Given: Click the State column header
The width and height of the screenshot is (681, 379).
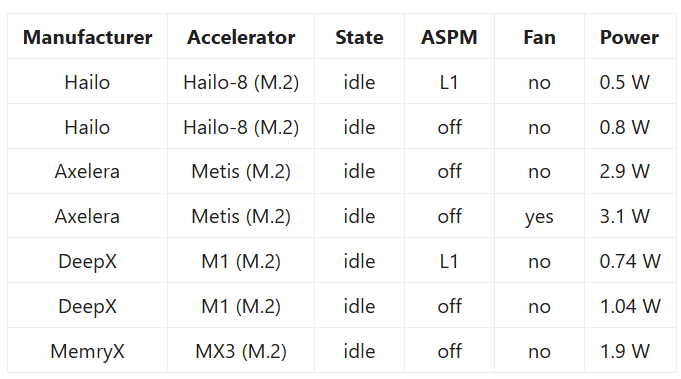Looking at the screenshot, I should click(x=359, y=37).
